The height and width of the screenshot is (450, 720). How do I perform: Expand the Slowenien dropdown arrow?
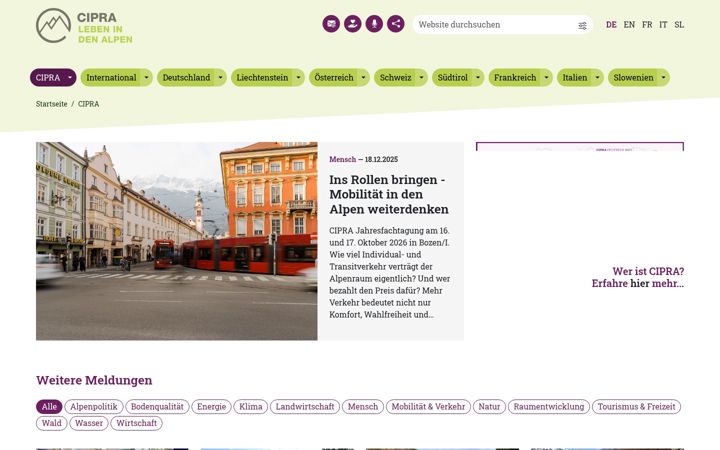point(664,78)
